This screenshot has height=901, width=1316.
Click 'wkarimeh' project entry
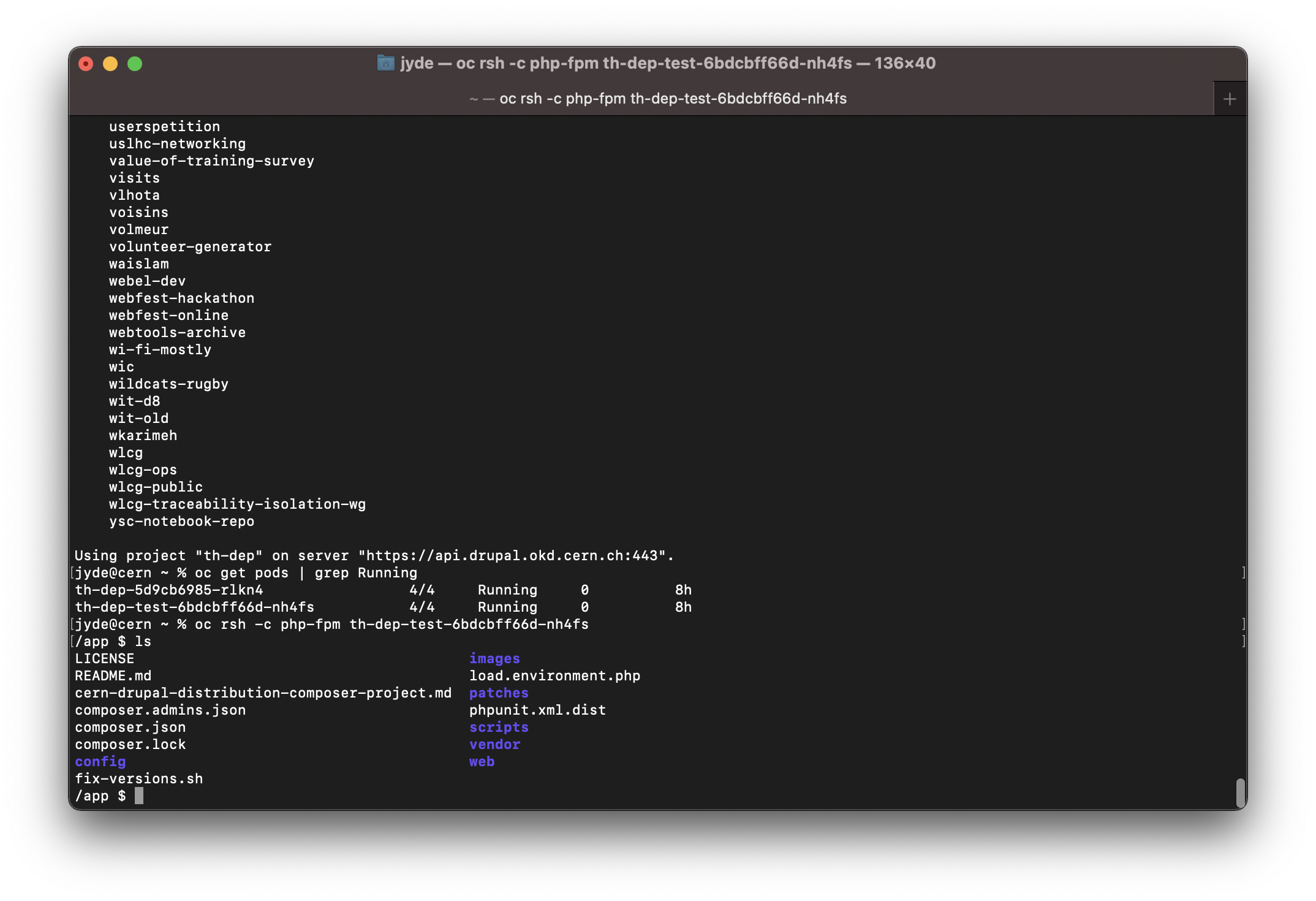pos(143,436)
